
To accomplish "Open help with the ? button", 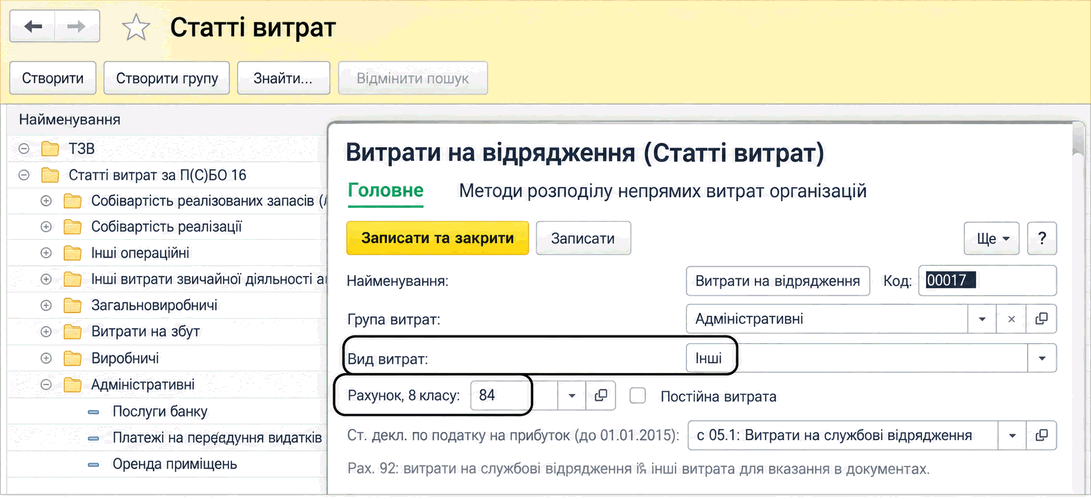I will pos(1042,238).
